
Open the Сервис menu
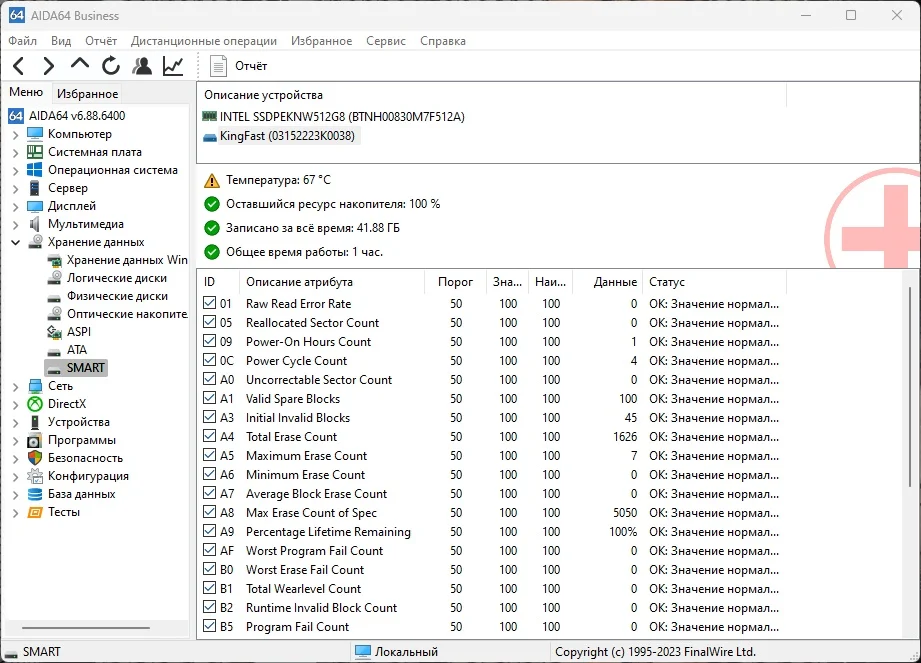point(386,41)
